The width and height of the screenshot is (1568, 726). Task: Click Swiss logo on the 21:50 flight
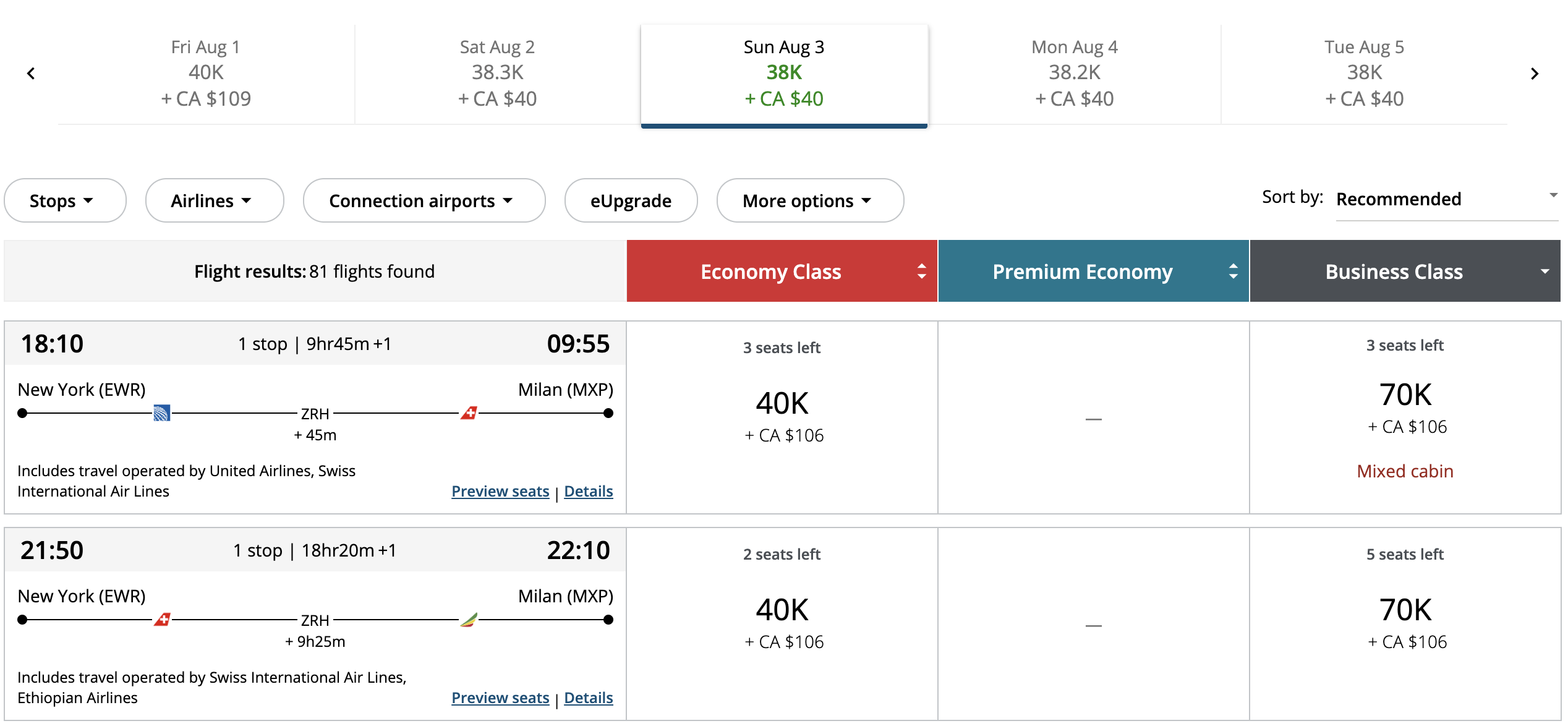coord(162,620)
